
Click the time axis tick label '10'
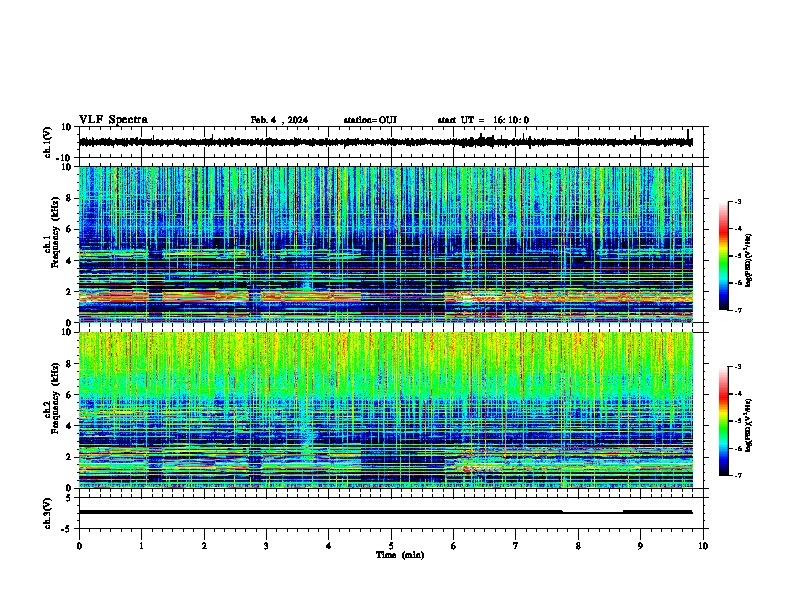(x=703, y=546)
